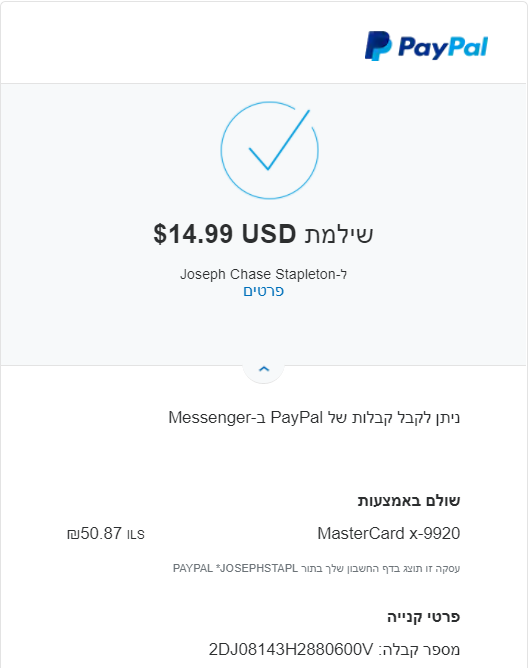This screenshot has height=668, width=529.
Task: Click the $14.99 USD paid amount
Action: click(224, 234)
